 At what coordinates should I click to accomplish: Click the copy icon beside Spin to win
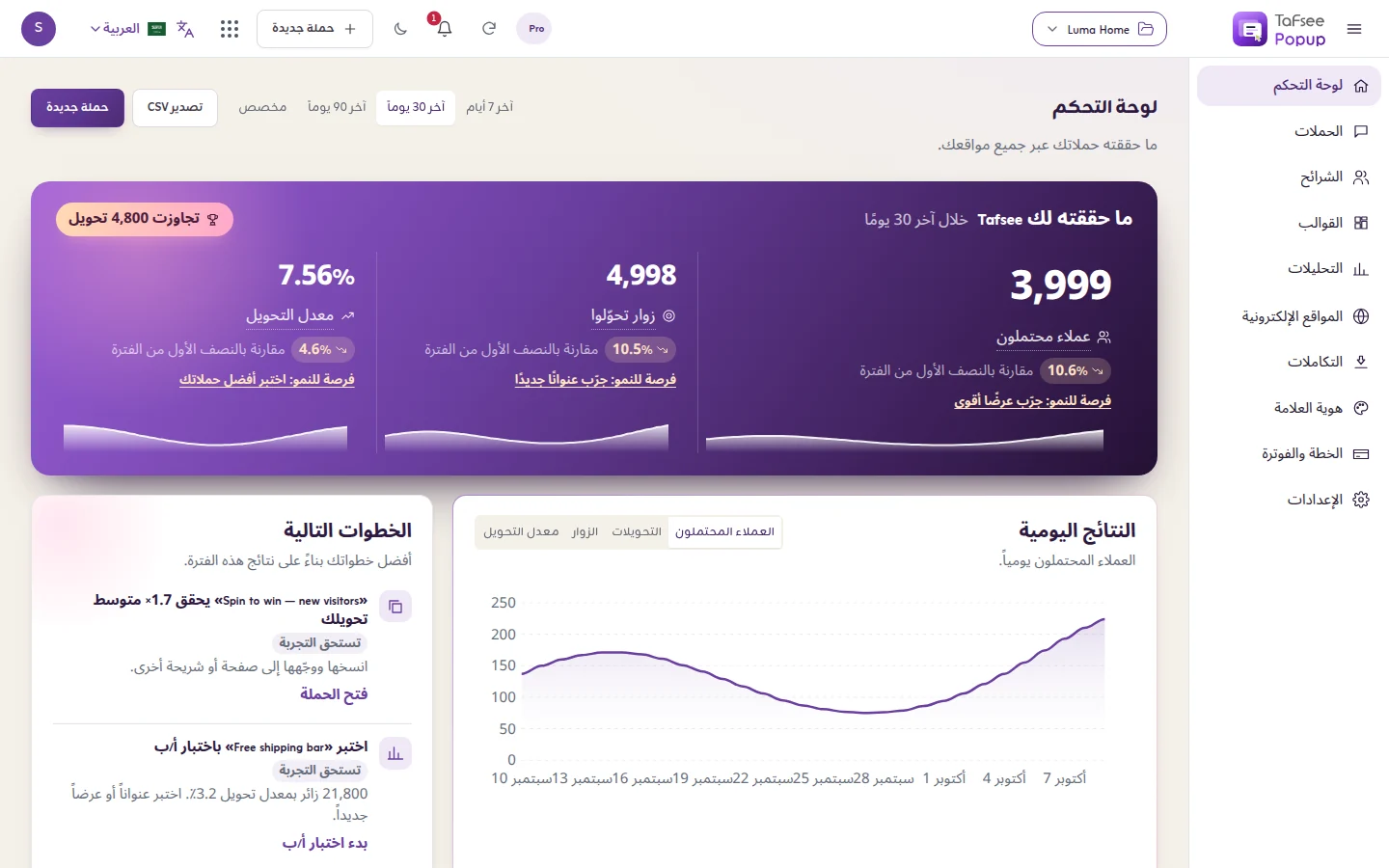pyautogui.click(x=395, y=607)
